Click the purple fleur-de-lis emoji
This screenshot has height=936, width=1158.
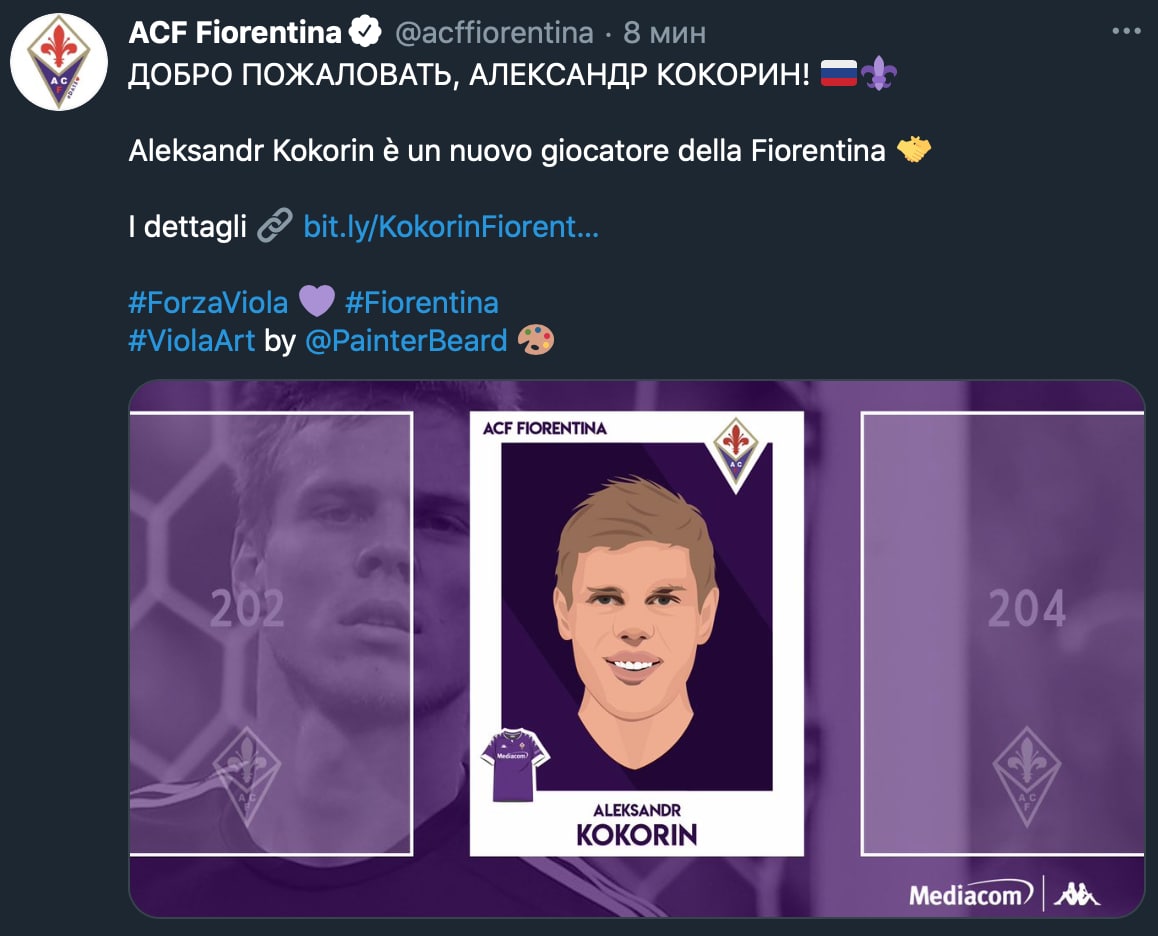[x=878, y=74]
